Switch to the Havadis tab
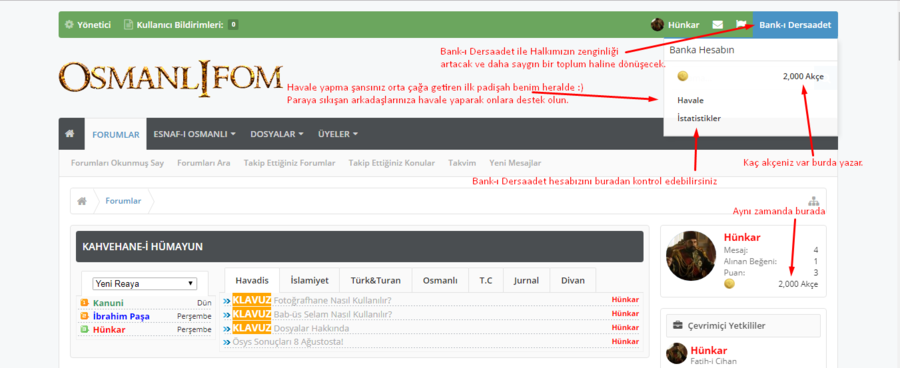Viewport: 900px width, 368px height. point(252,280)
